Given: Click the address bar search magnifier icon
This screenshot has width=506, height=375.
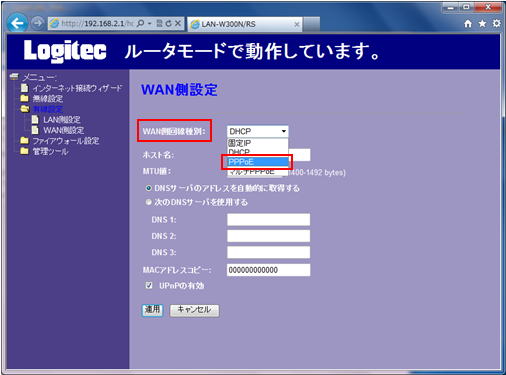Looking at the screenshot, I should click(x=141, y=23).
